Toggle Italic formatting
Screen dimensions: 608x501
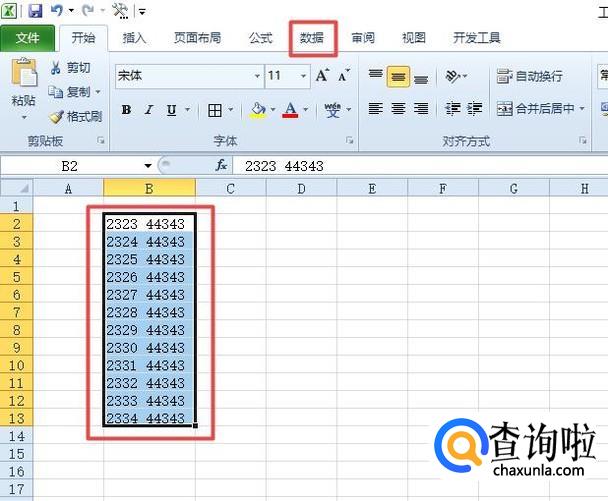click(x=149, y=110)
